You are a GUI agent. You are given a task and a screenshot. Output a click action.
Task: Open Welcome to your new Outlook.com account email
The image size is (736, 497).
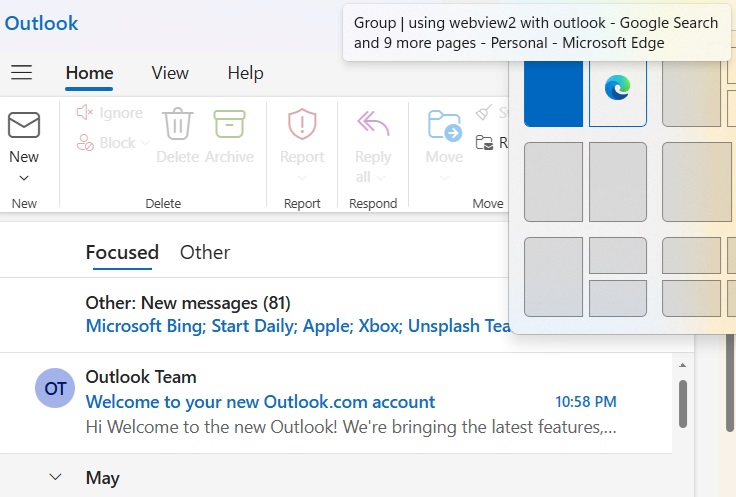click(x=260, y=402)
